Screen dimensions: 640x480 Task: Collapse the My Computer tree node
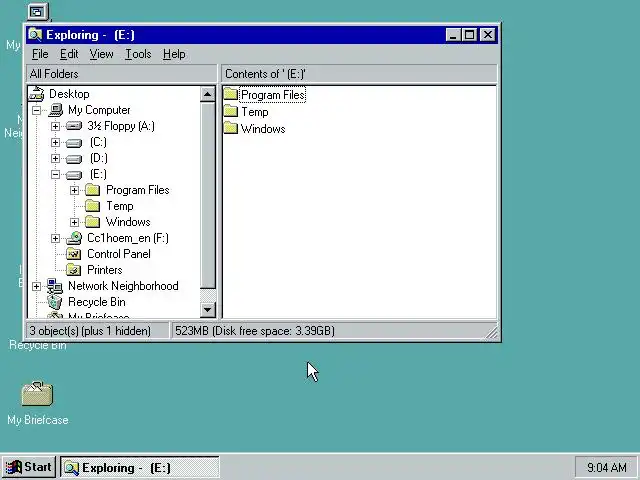coord(36,110)
